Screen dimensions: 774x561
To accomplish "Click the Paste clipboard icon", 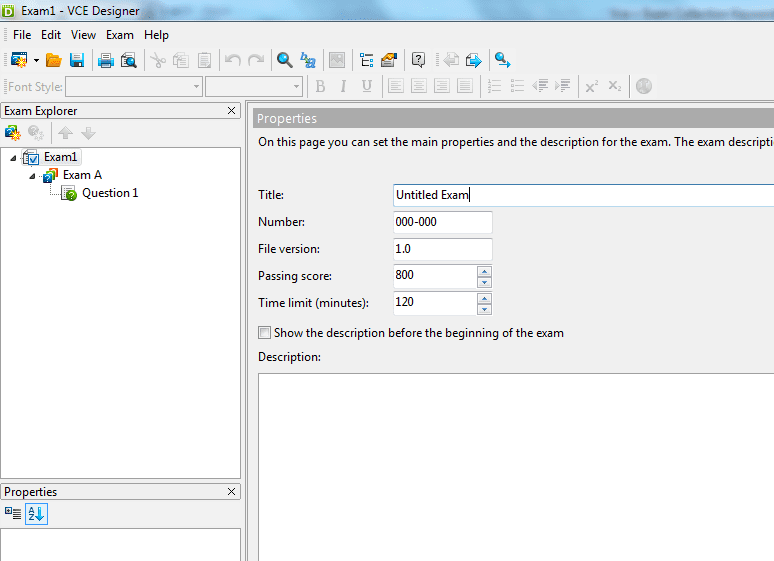I will coord(204,60).
